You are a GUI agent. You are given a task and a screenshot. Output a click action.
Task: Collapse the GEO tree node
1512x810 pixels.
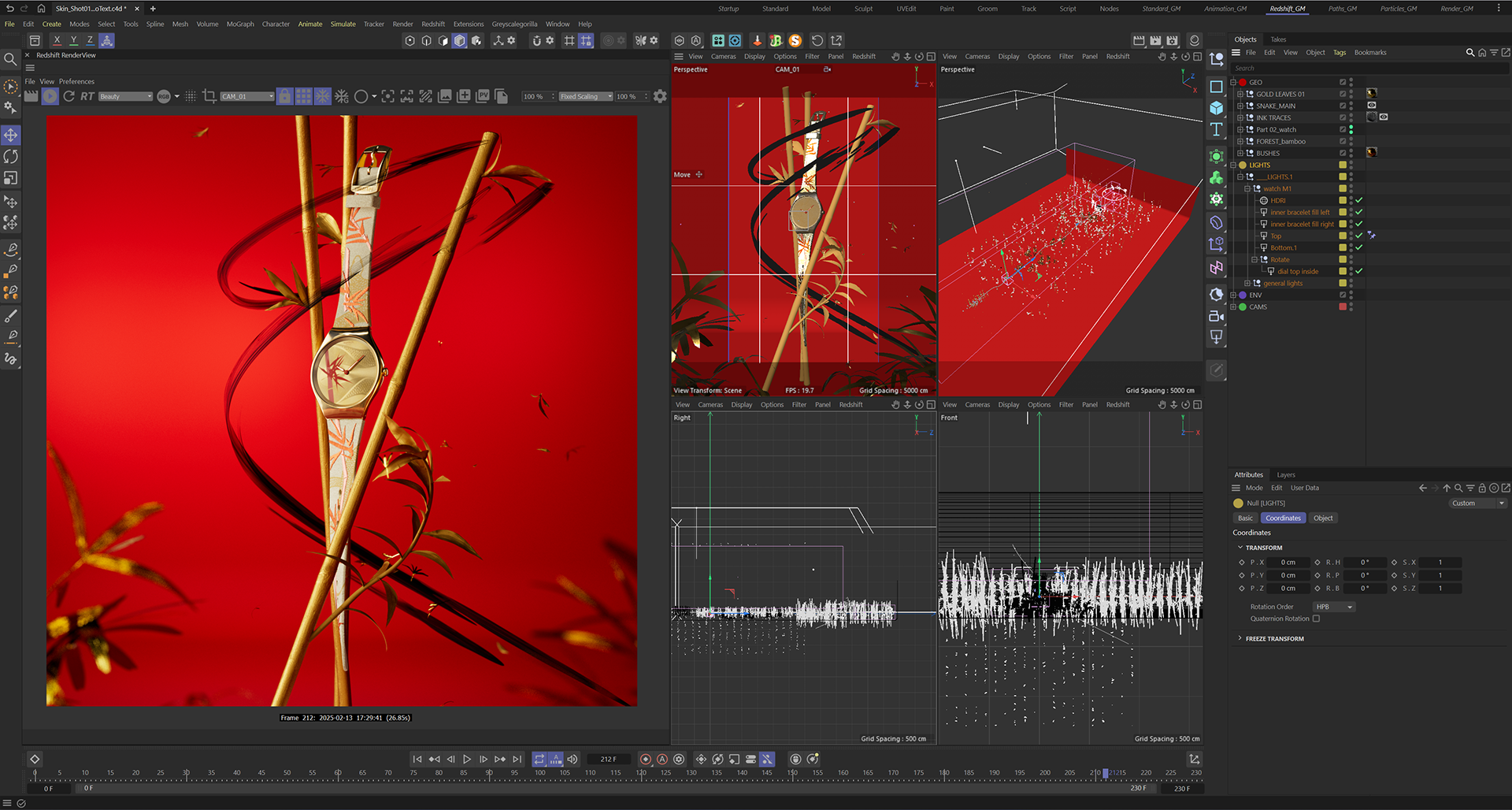point(1233,82)
